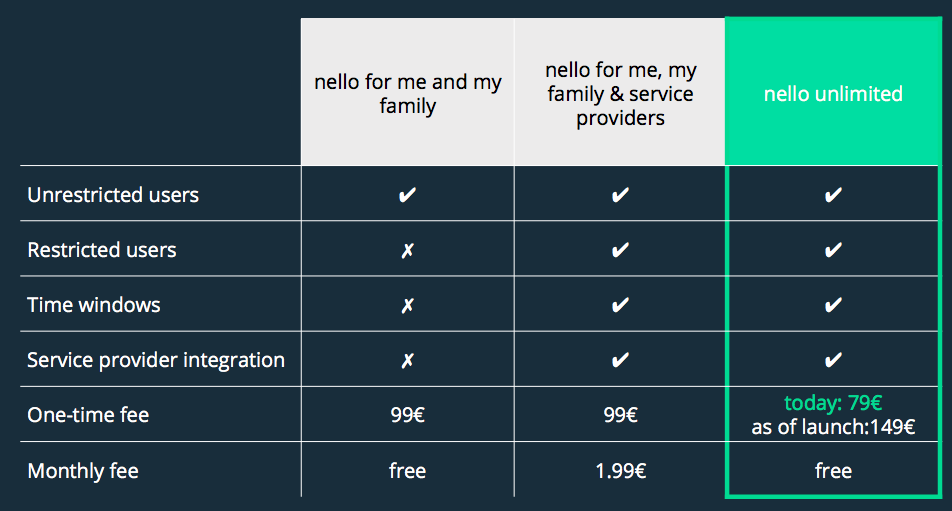Image resolution: width=952 pixels, height=511 pixels.
Task: Click Unrestricted users checkmark in nello unlimited column
Action: point(833,195)
